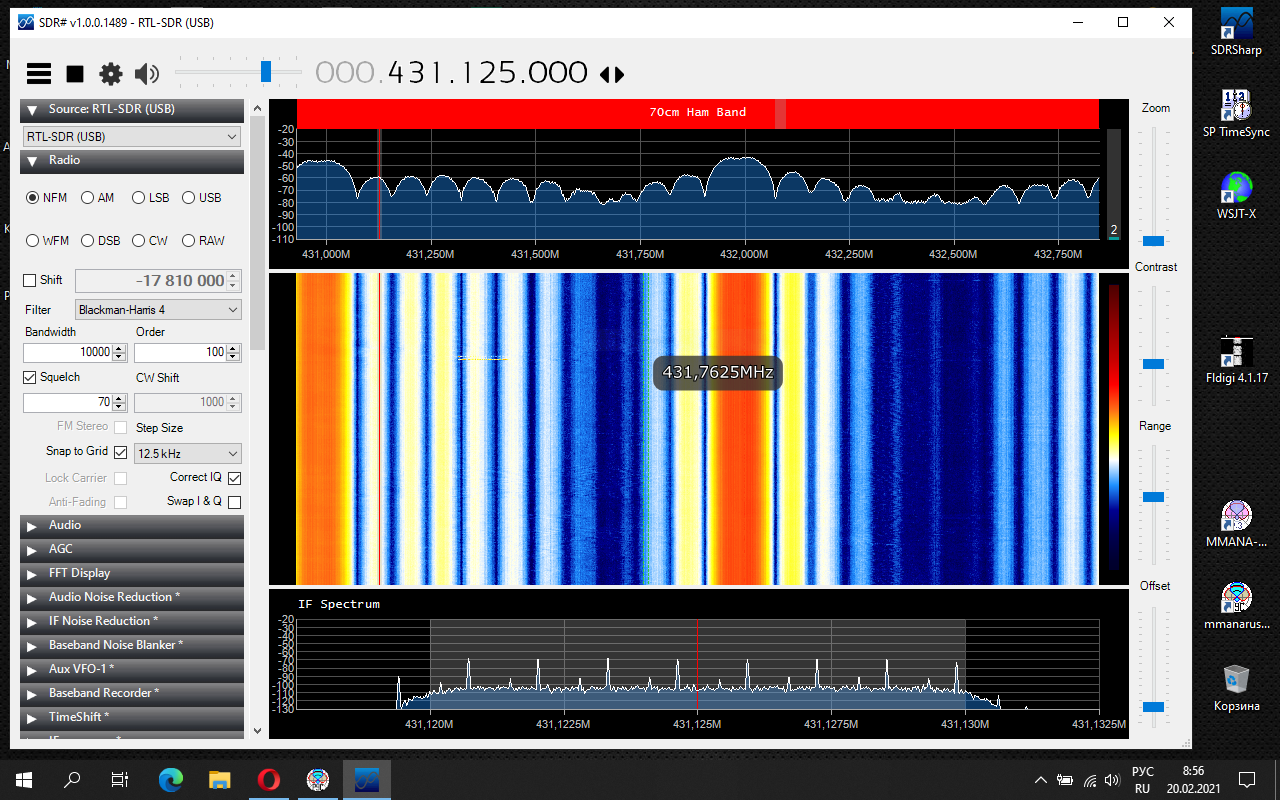Open the Filter type Blackman-Harris 4 dropdown
Screen dimensions: 1280x800
[x=158, y=310]
